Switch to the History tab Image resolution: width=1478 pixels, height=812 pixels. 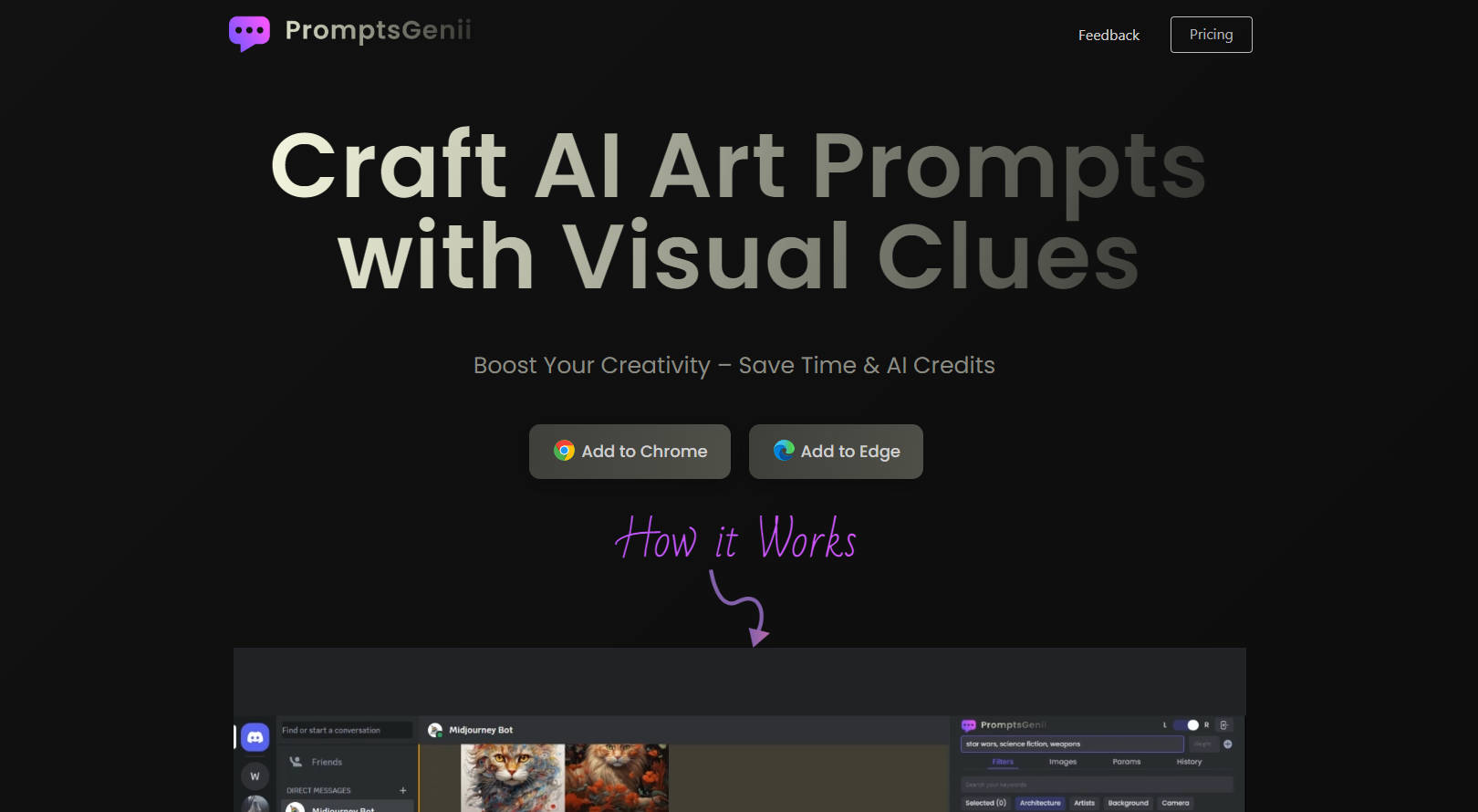coord(1189,762)
